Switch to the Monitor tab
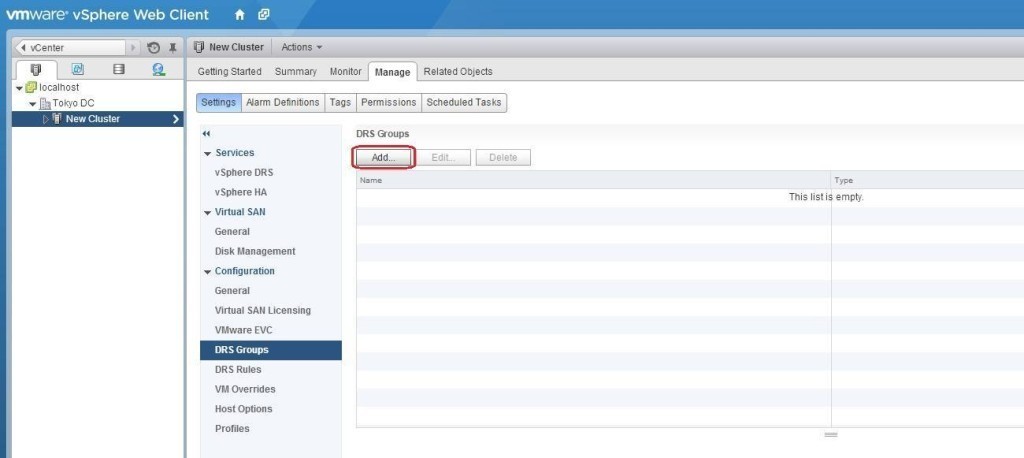 (345, 72)
